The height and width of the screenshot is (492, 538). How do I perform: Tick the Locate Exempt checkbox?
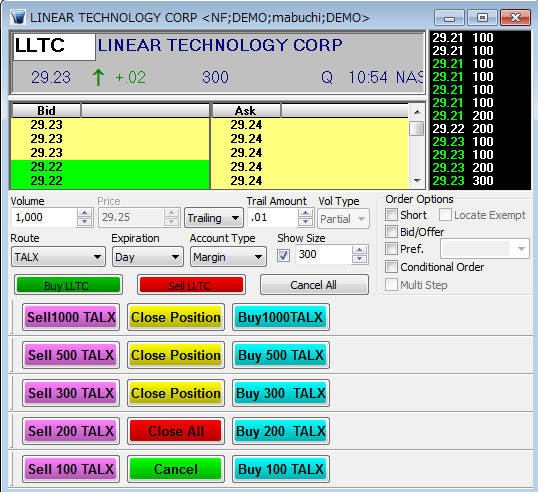(445, 215)
